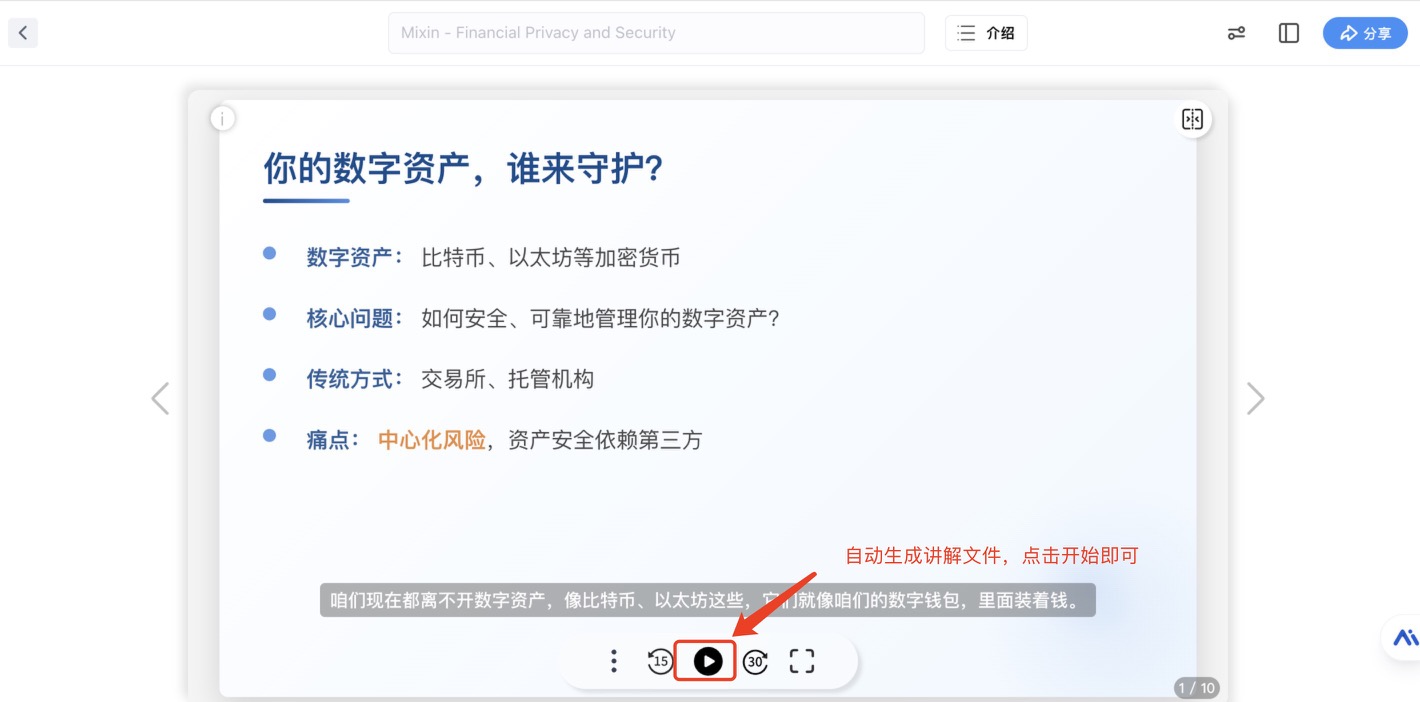1420x702 pixels.
Task: Click the subtitle caption text bar
Action: (x=708, y=600)
